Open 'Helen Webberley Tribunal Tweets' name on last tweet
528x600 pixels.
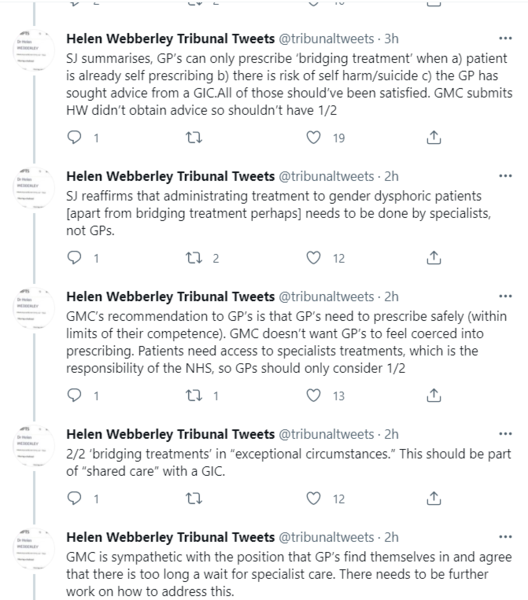[170, 537]
